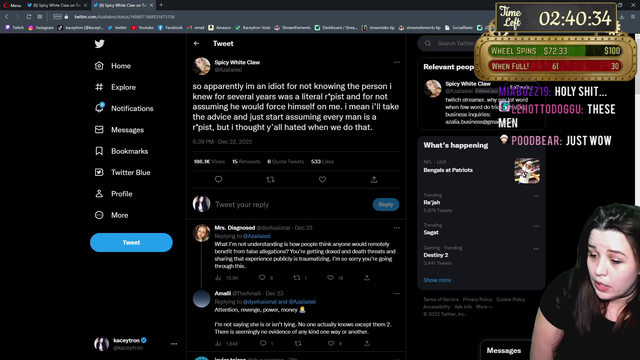Close the active Spicy White Claw tab
This screenshot has width=640, height=360.
(151, 5)
